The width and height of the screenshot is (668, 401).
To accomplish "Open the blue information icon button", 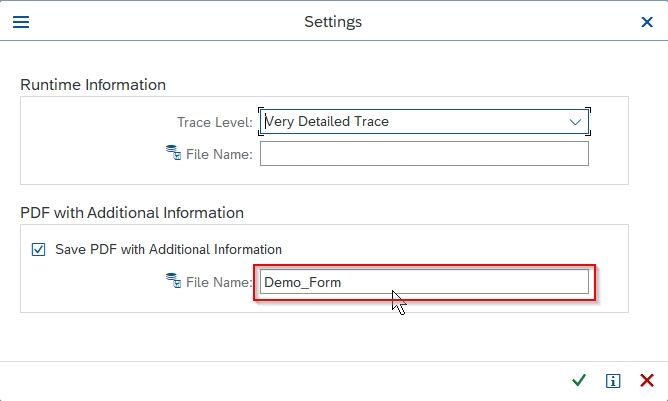I will [x=613, y=381].
